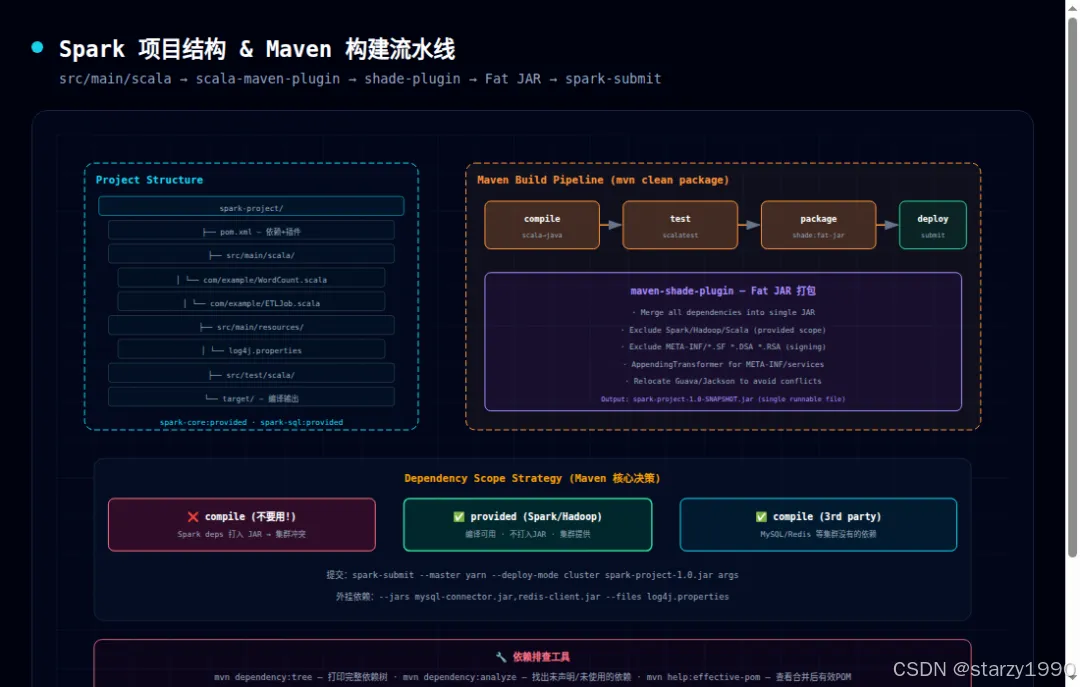
Task: Click the compile (不要用!) scope card
Action: (242, 524)
